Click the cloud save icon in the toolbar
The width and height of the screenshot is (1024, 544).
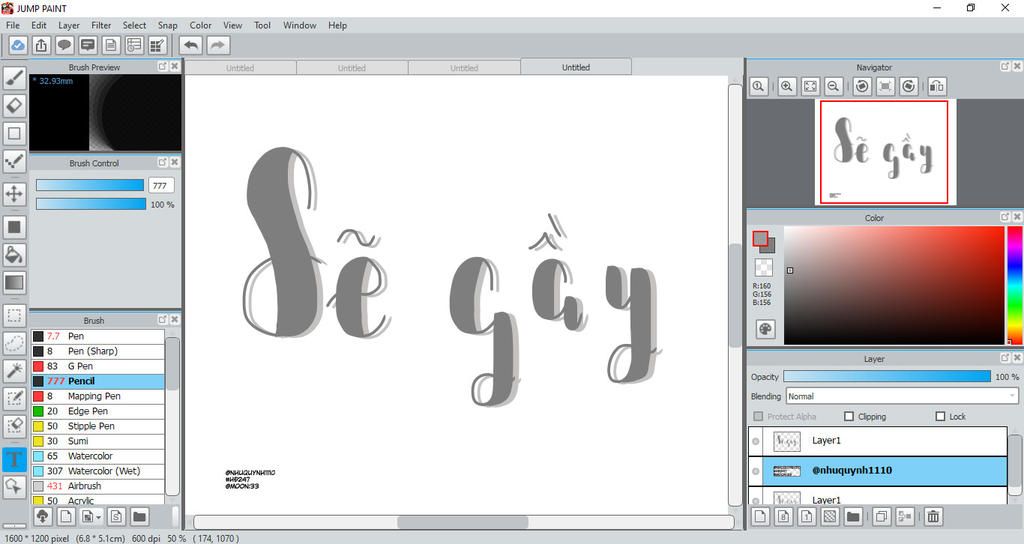tap(18, 45)
